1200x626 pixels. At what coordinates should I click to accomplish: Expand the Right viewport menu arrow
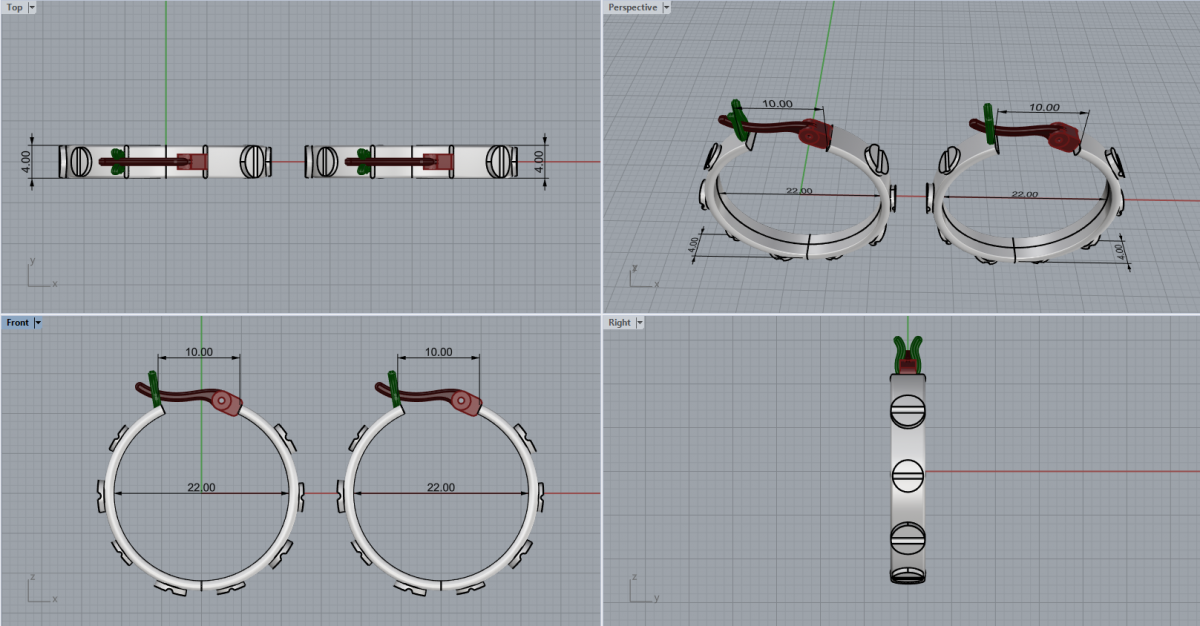[639, 323]
